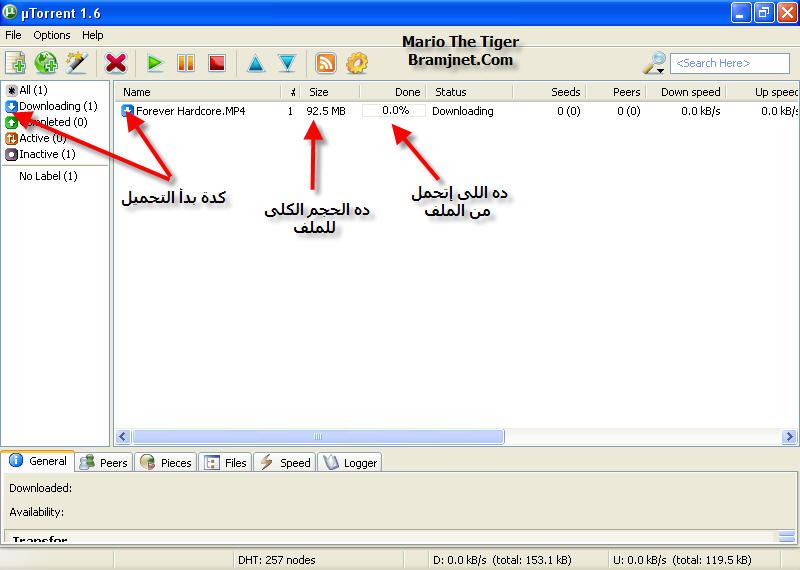The width and height of the screenshot is (800, 570).
Task: Switch to the Peers tab
Action: pyautogui.click(x=104, y=463)
